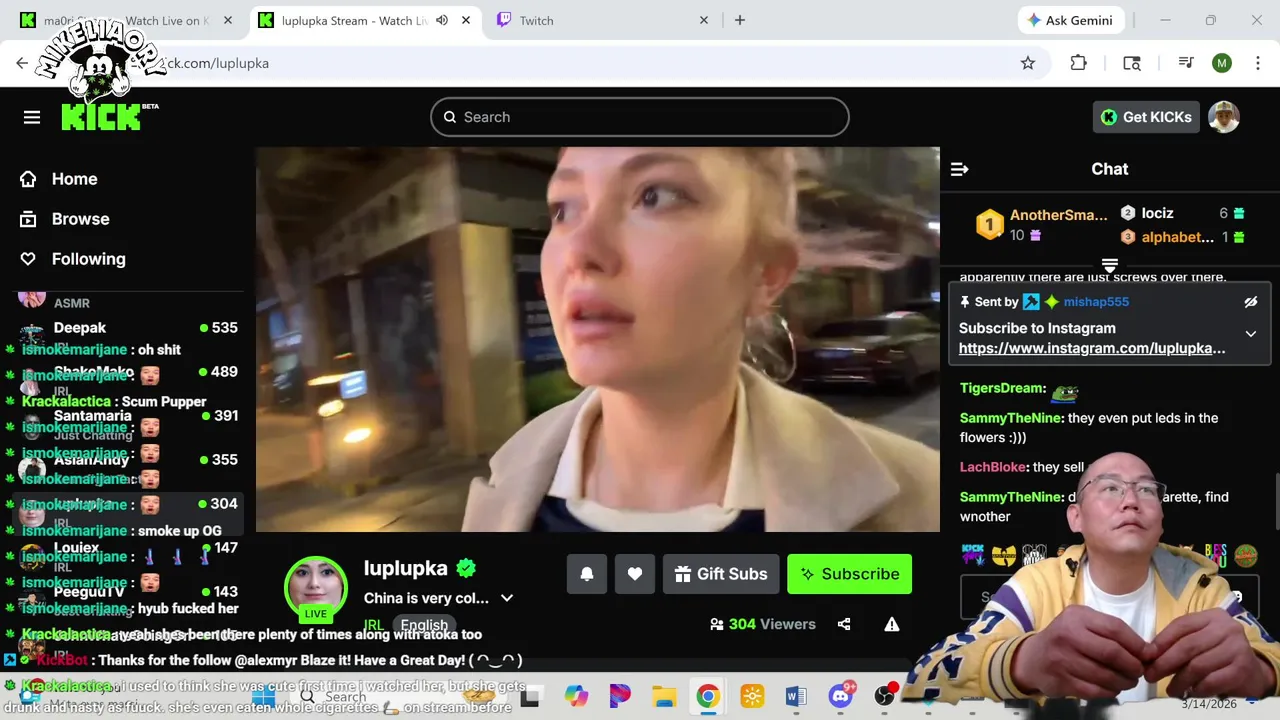Switch to the luplupka Stream tab

click(366, 20)
